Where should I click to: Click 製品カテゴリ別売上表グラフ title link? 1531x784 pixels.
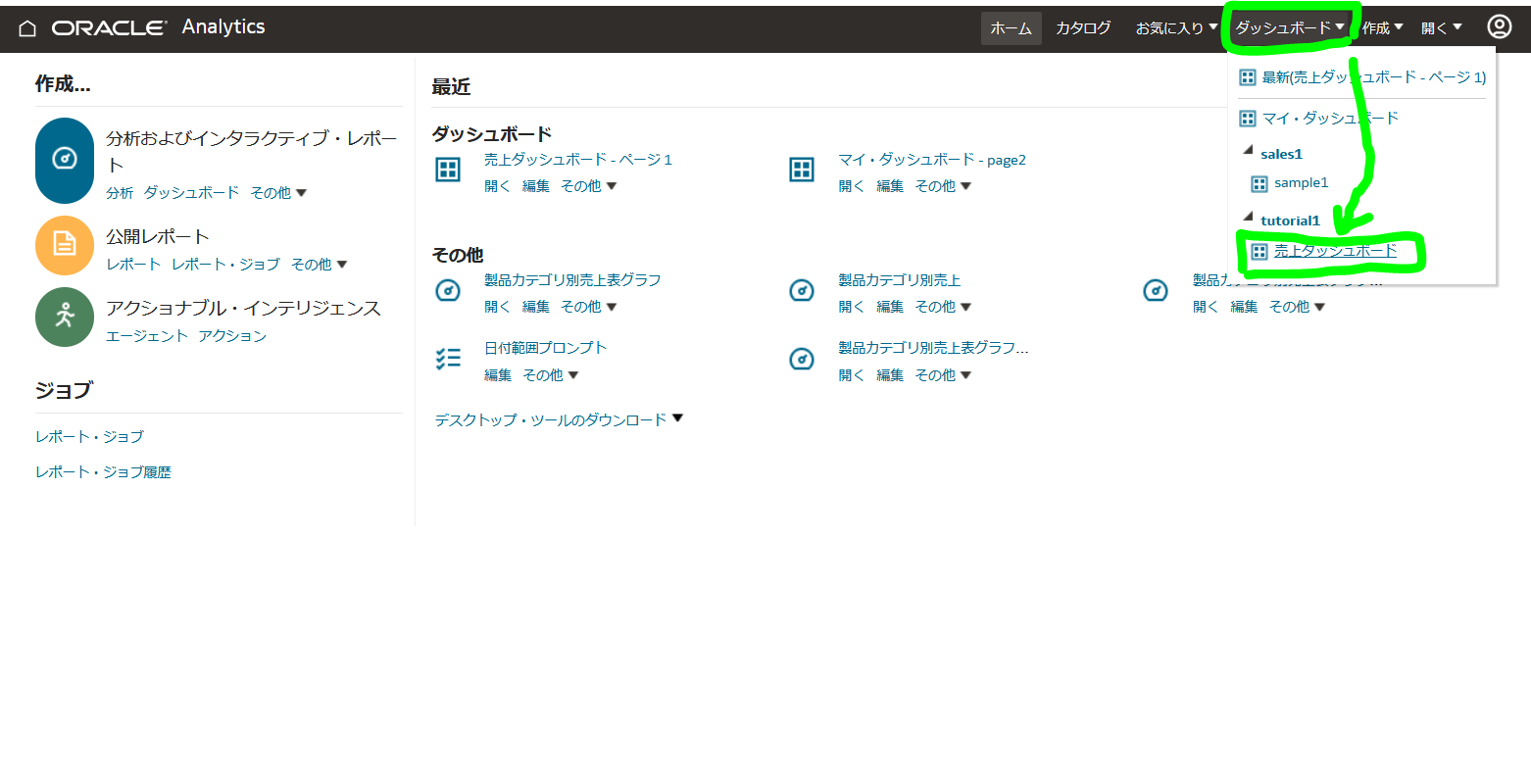point(572,280)
